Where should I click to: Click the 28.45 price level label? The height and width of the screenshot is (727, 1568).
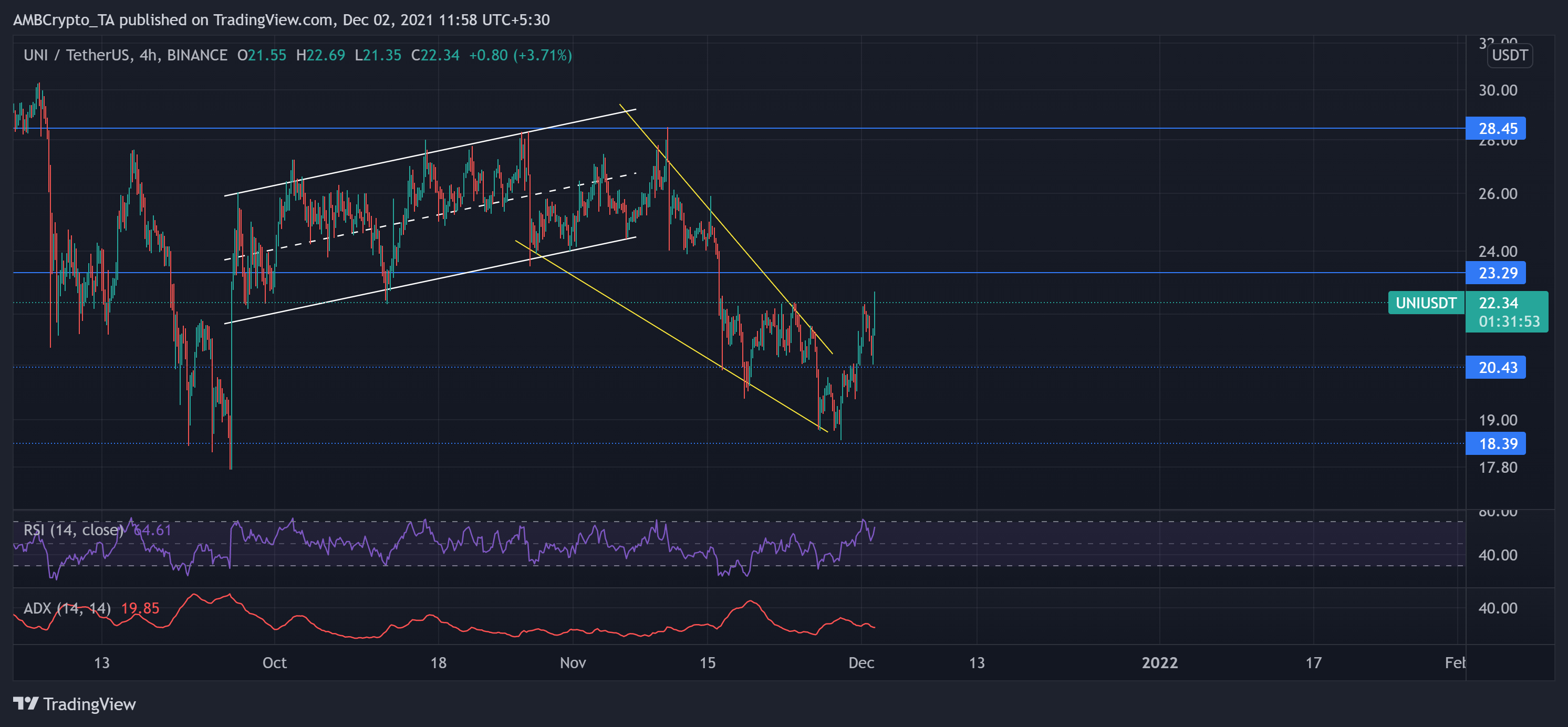tap(1495, 129)
